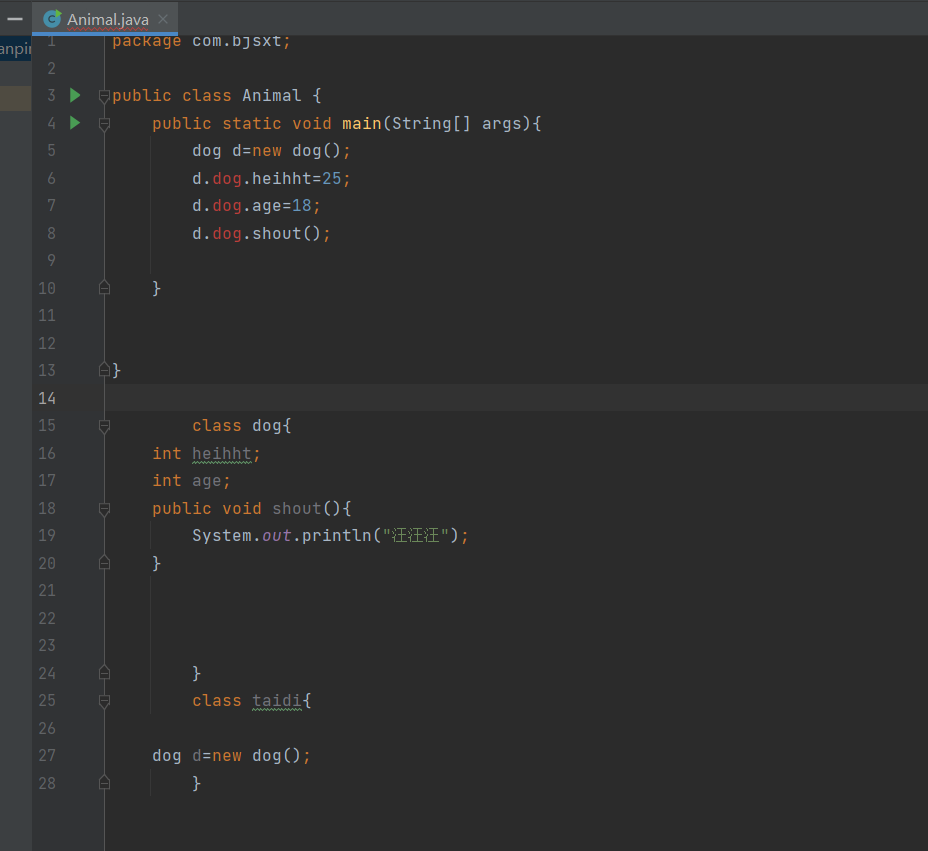This screenshot has width=928, height=851.
Task: Click the 'main' method name on line 4
Action: click(x=362, y=124)
